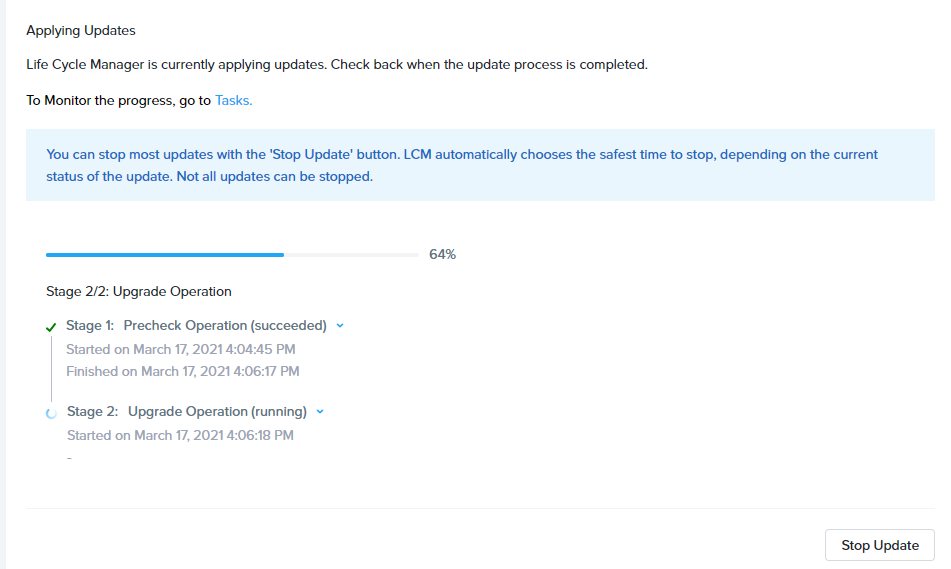Viewport: 951px width, 569px height.
Task: Click the Applying Updates heading
Action: (81, 30)
